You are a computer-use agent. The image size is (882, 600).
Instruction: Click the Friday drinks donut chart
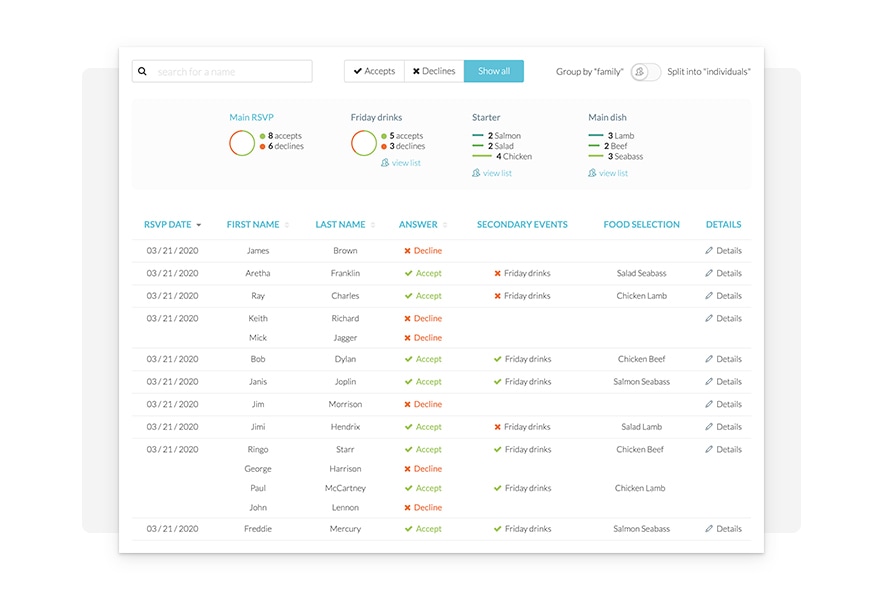363,143
